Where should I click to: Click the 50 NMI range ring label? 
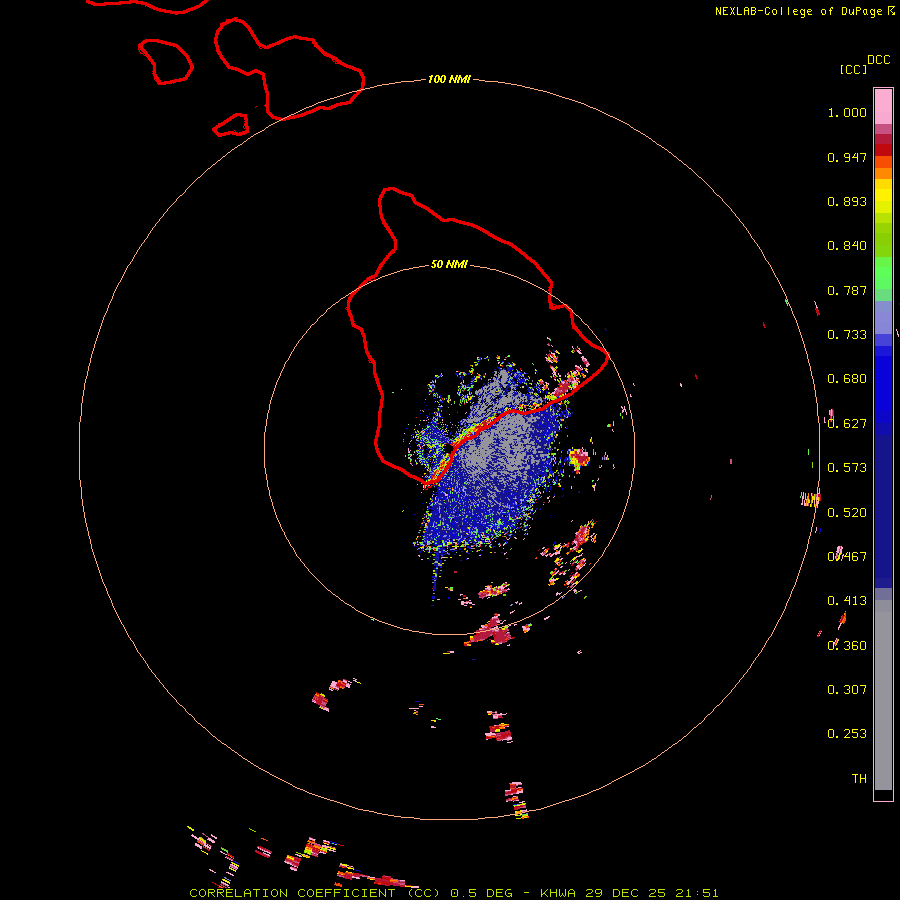point(449,264)
